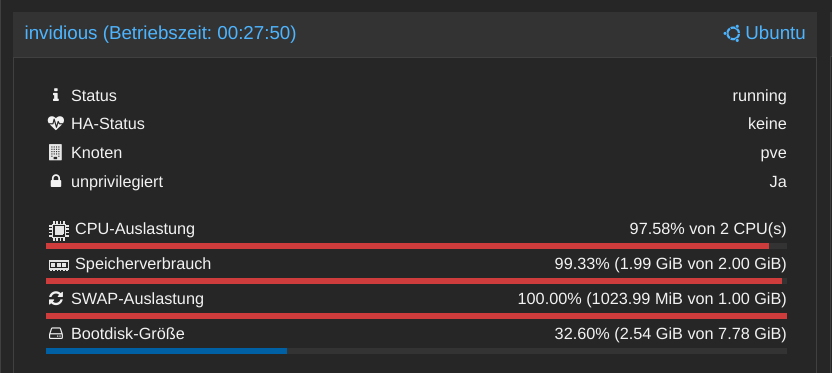Click the 97.58% CPU value text
Viewport: 832px width, 373px height.
point(708,229)
